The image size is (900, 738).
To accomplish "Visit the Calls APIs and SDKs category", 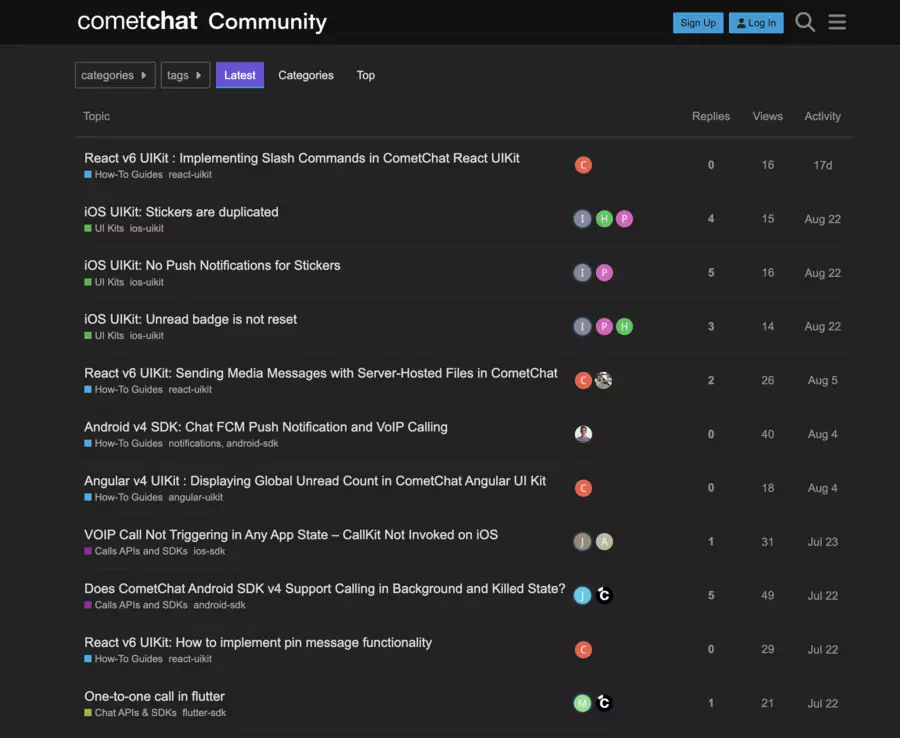I will point(134,550).
